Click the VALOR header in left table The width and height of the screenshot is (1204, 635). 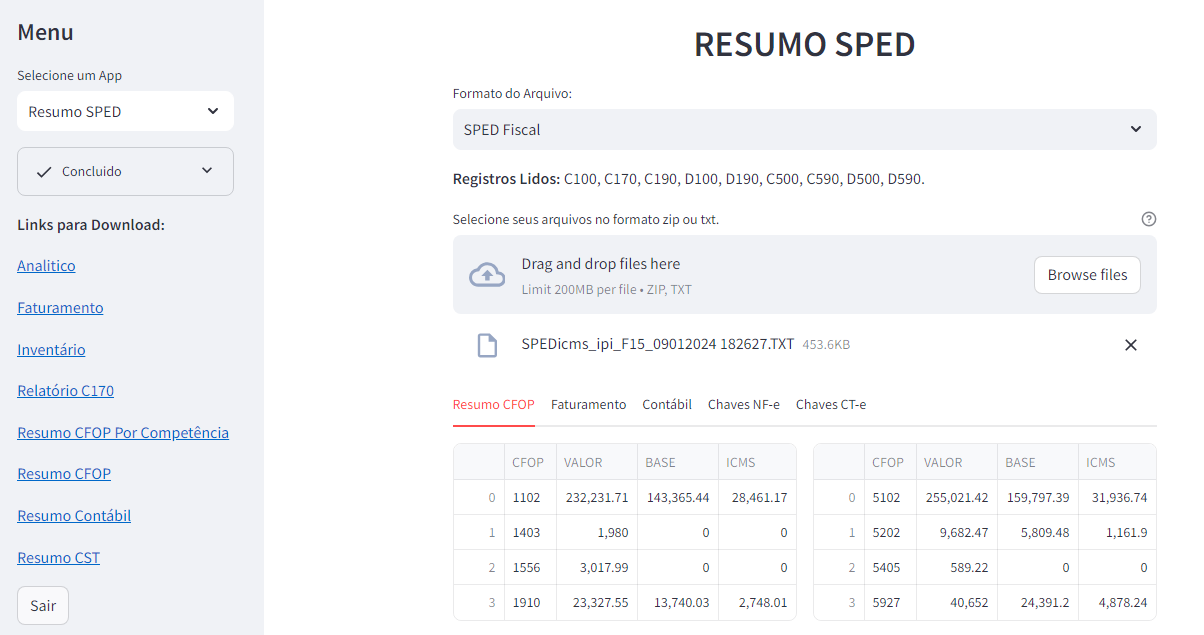coord(597,462)
